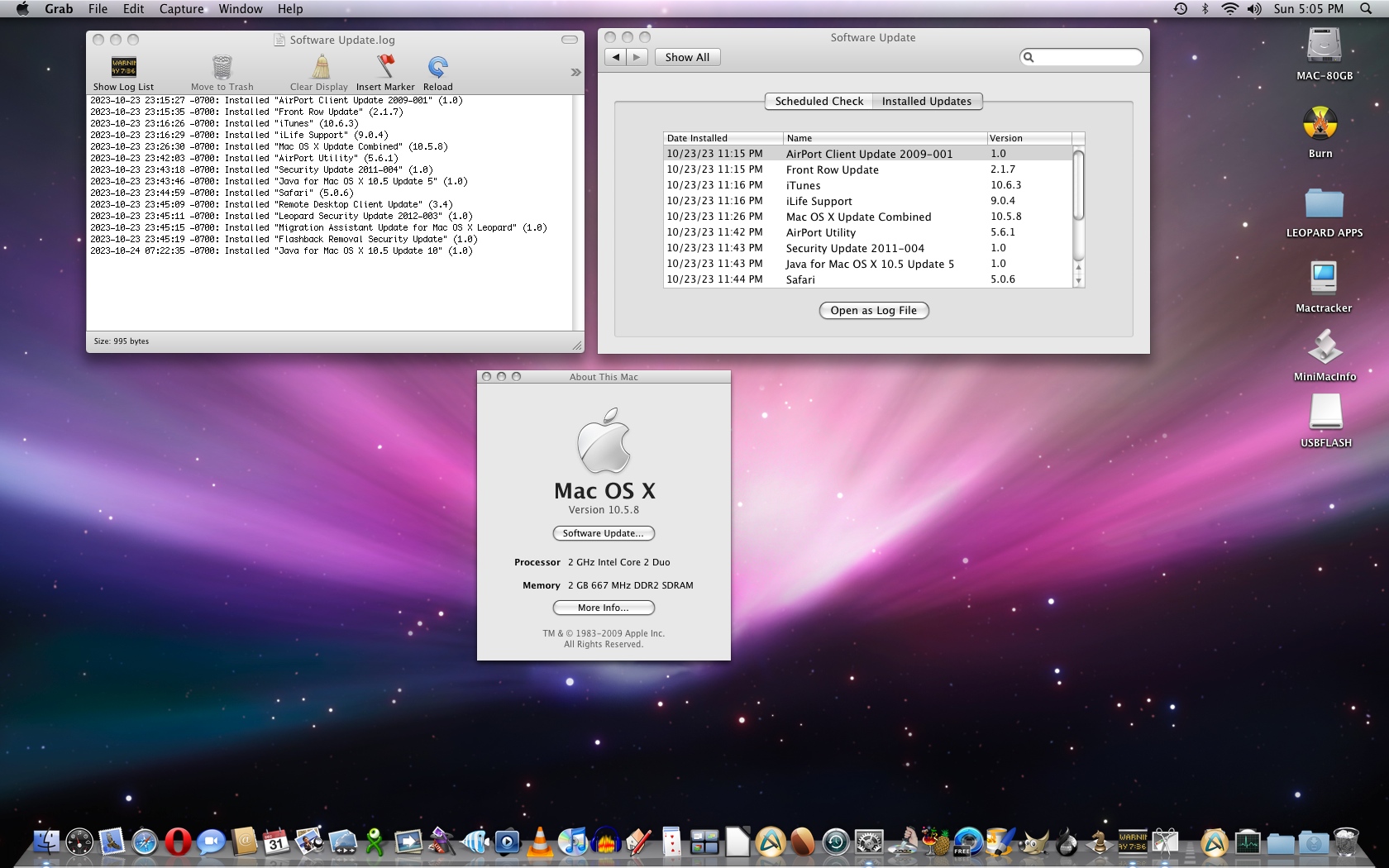Open the Apple menu
Viewport: 1389px width, 868px height.
(22, 9)
